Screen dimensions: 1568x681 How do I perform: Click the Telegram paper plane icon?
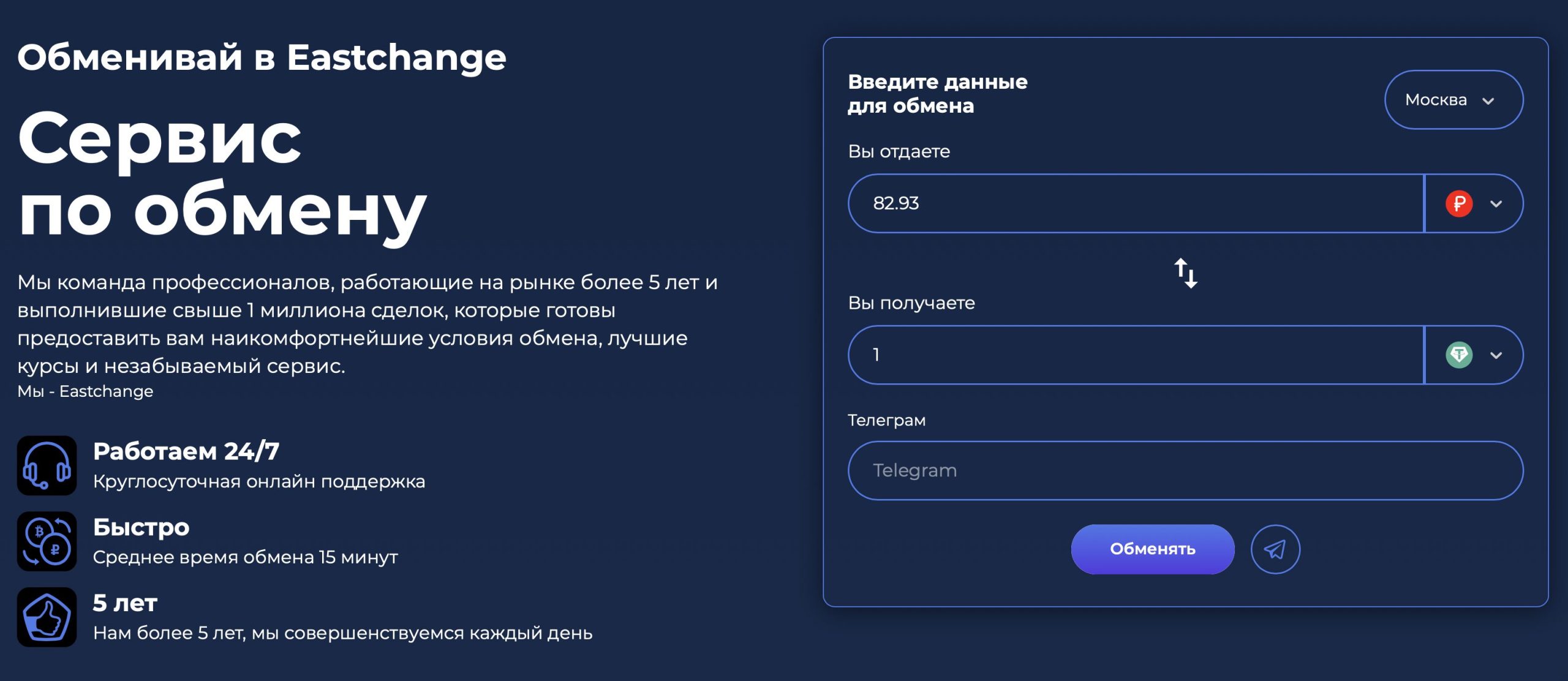pos(1275,549)
